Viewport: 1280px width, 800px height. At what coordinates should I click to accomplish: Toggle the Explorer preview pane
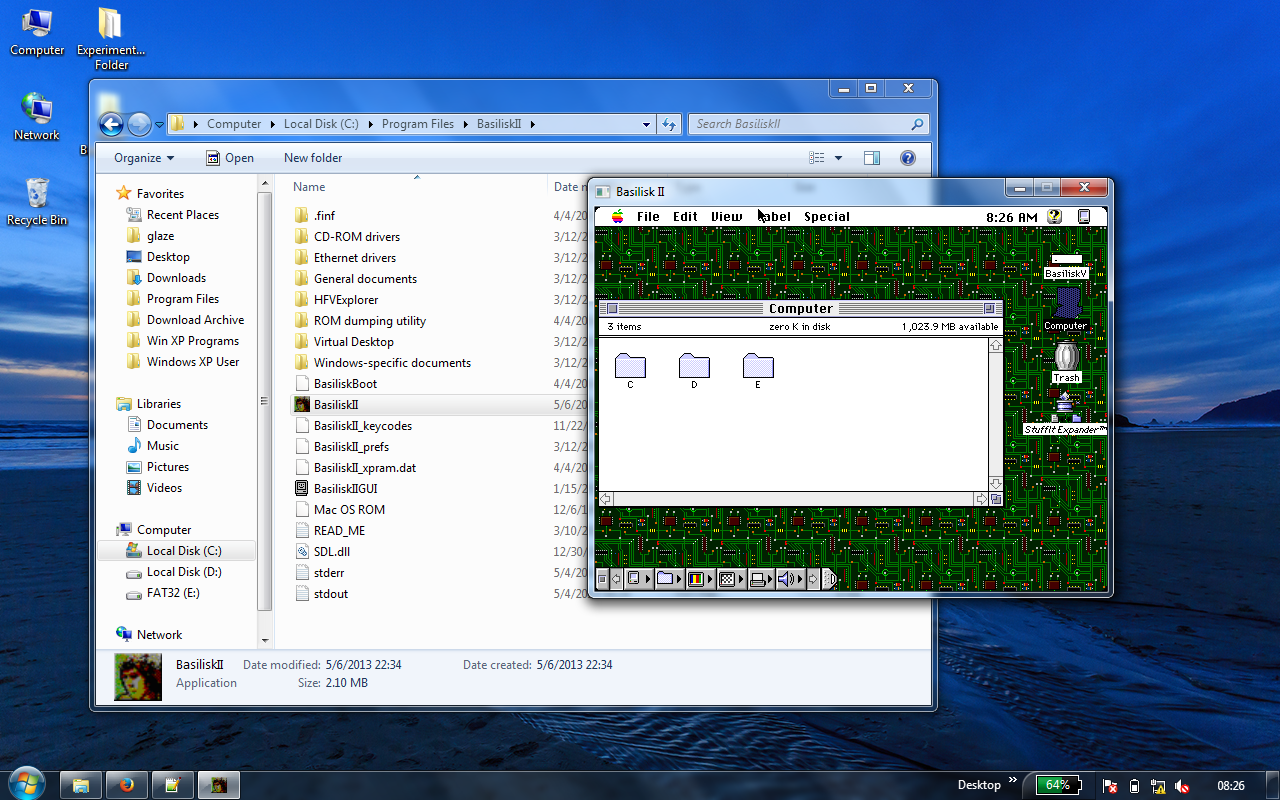(871, 158)
